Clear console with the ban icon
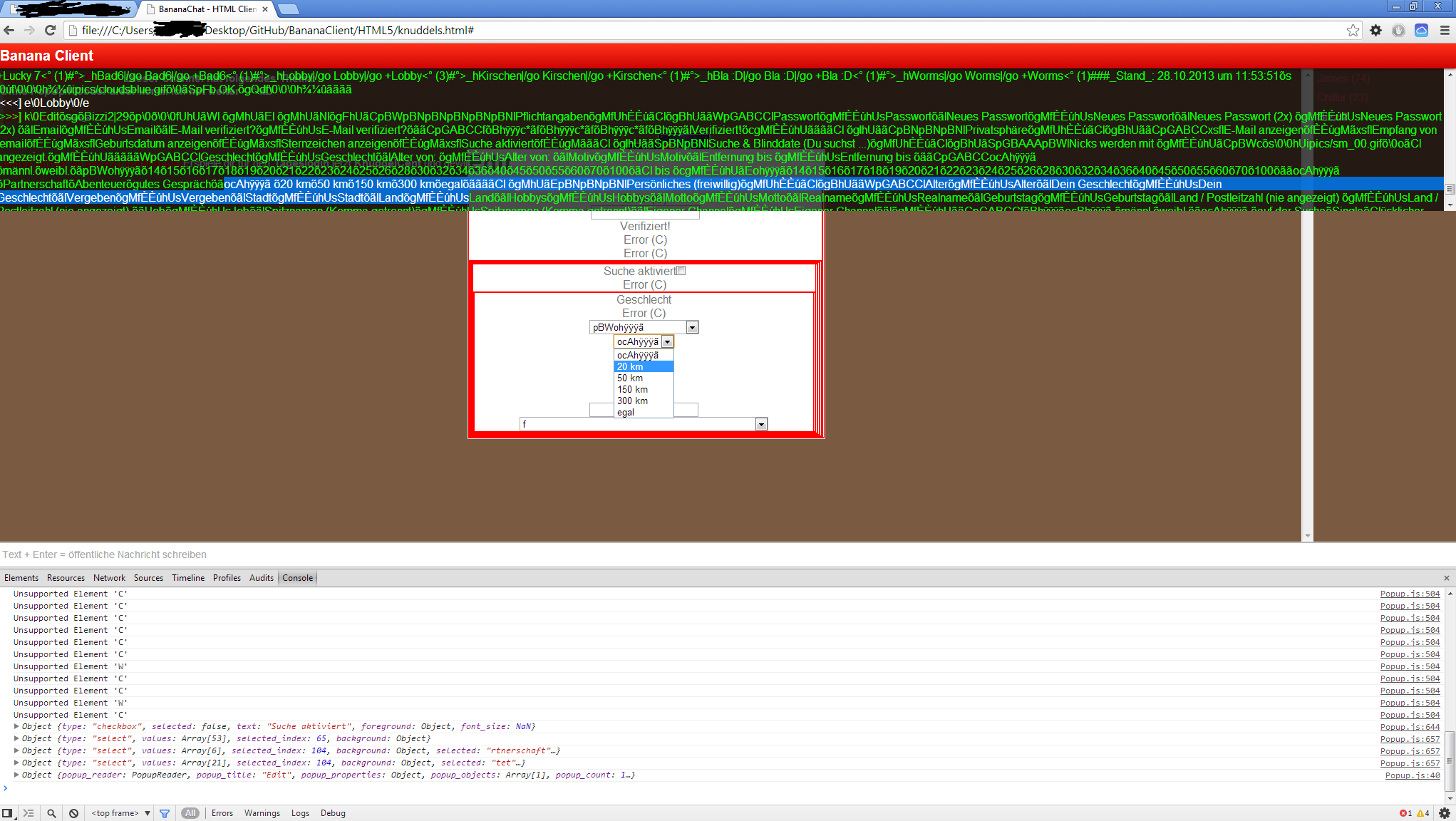Image resolution: width=1456 pixels, height=821 pixels. click(74, 813)
